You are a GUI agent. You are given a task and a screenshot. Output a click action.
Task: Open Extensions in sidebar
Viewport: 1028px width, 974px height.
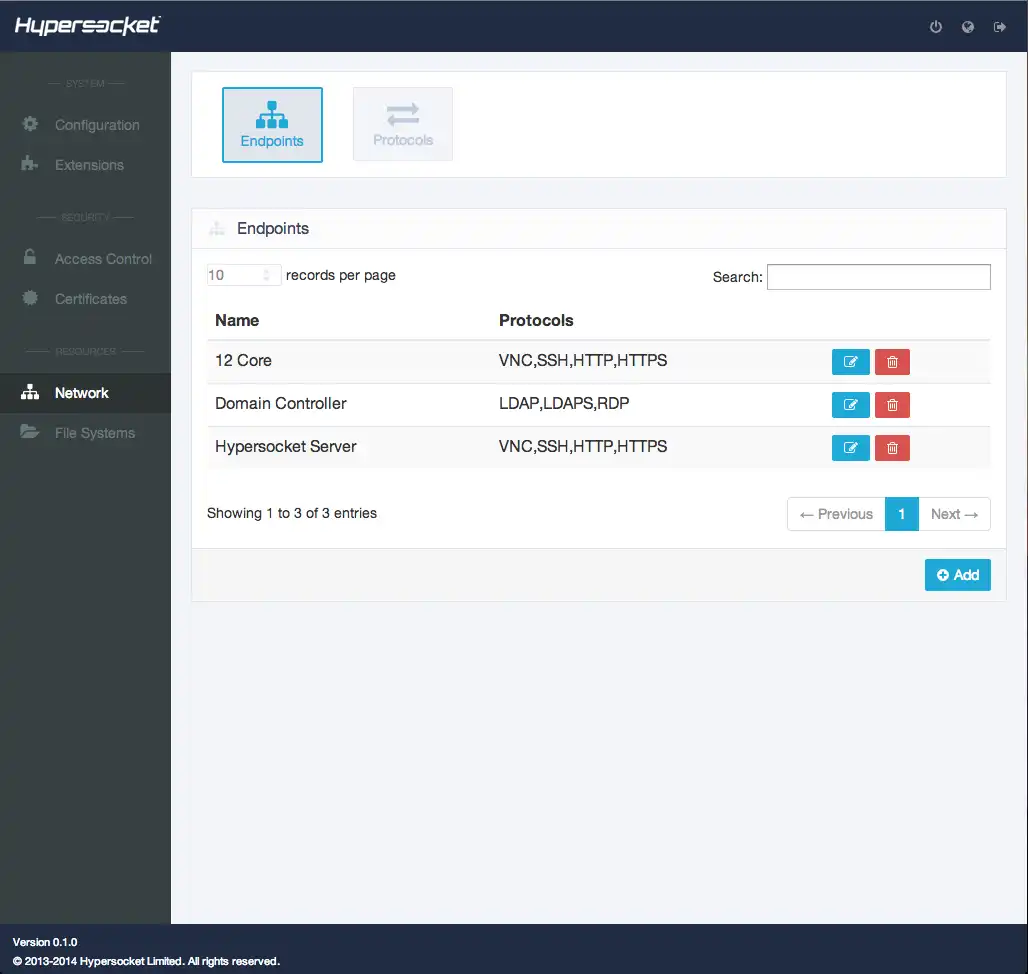[x=85, y=165]
